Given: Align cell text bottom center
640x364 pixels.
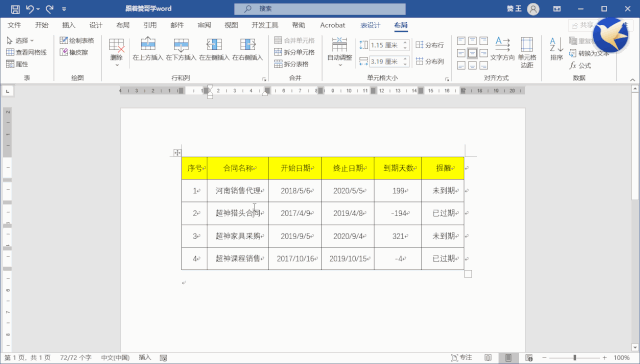Looking at the screenshot, I should click(472, 65).
